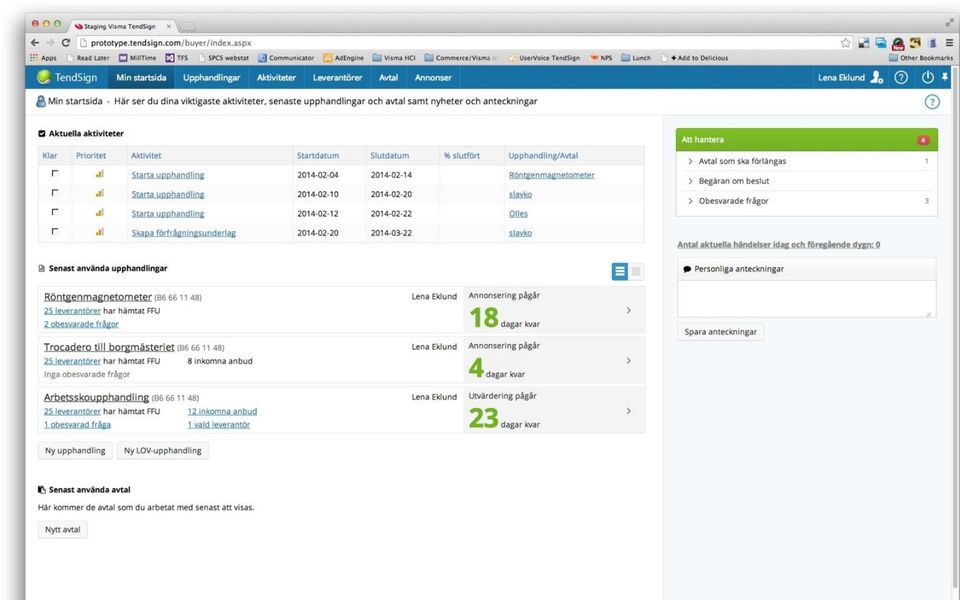Viewport: 960px width, 600px height.
Task: Open Trocadero till borgmästeriet row chevron
Action: [629, 361]
